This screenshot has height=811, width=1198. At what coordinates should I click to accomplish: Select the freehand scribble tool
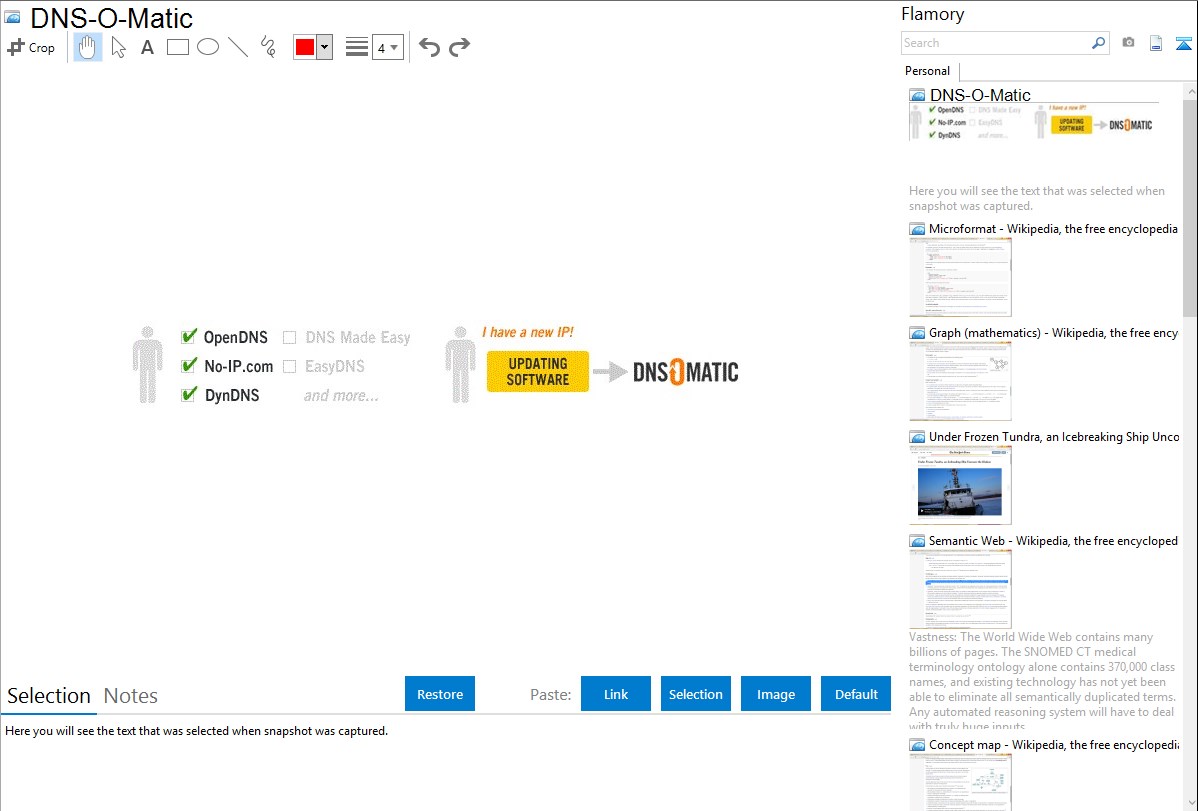coord(268,47)
